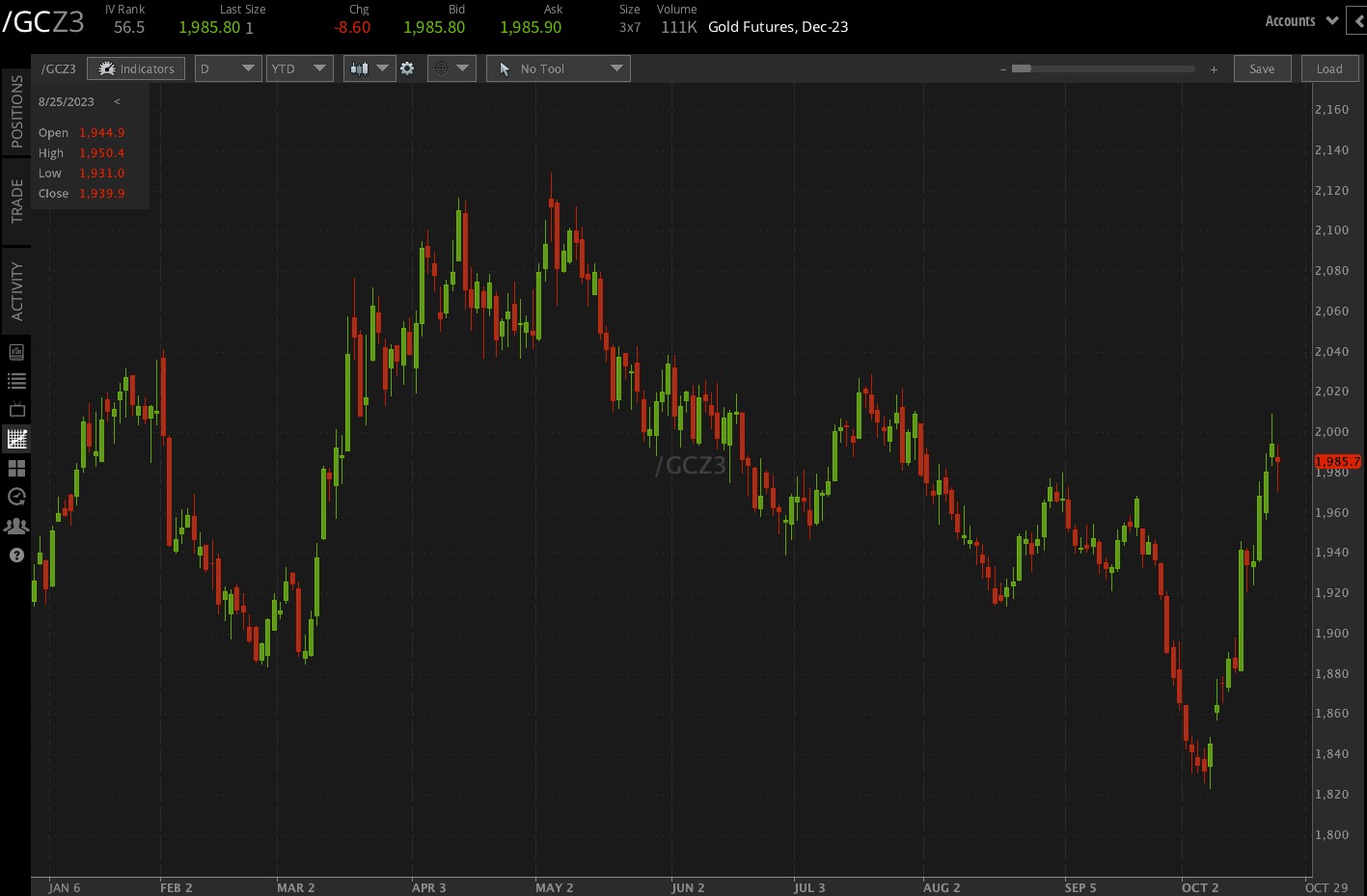This screenshot has height=896, width=1367.
Task: Click the Volume value 111K
Action: [679, 27]
